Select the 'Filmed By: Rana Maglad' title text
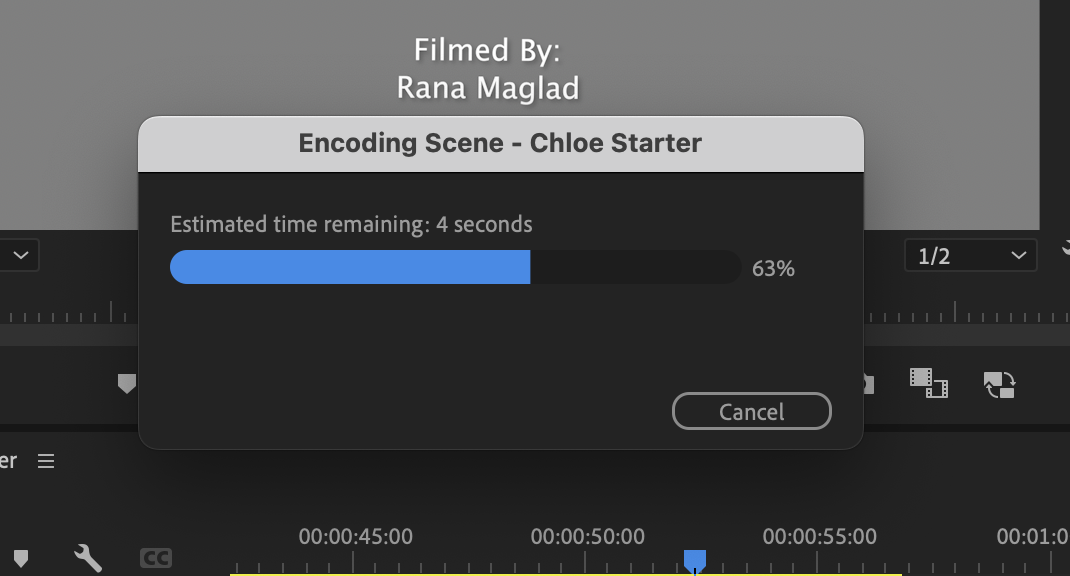This screenshot has height=576, width=1070. (x=488, y=69)
